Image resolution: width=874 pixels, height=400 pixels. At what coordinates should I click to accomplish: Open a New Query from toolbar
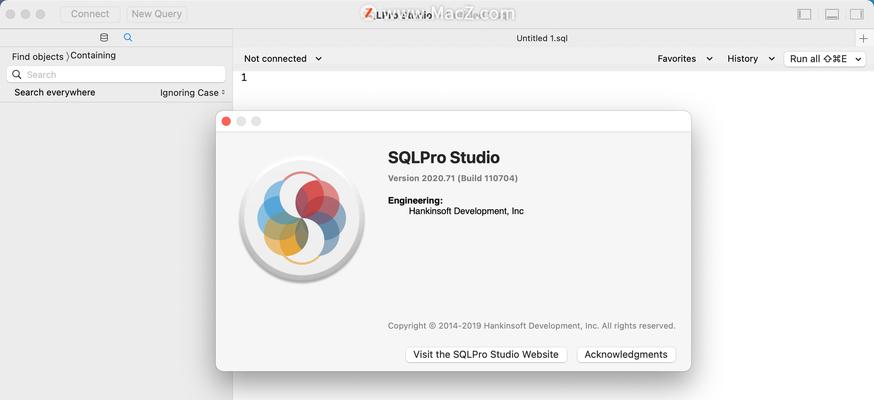157,14
